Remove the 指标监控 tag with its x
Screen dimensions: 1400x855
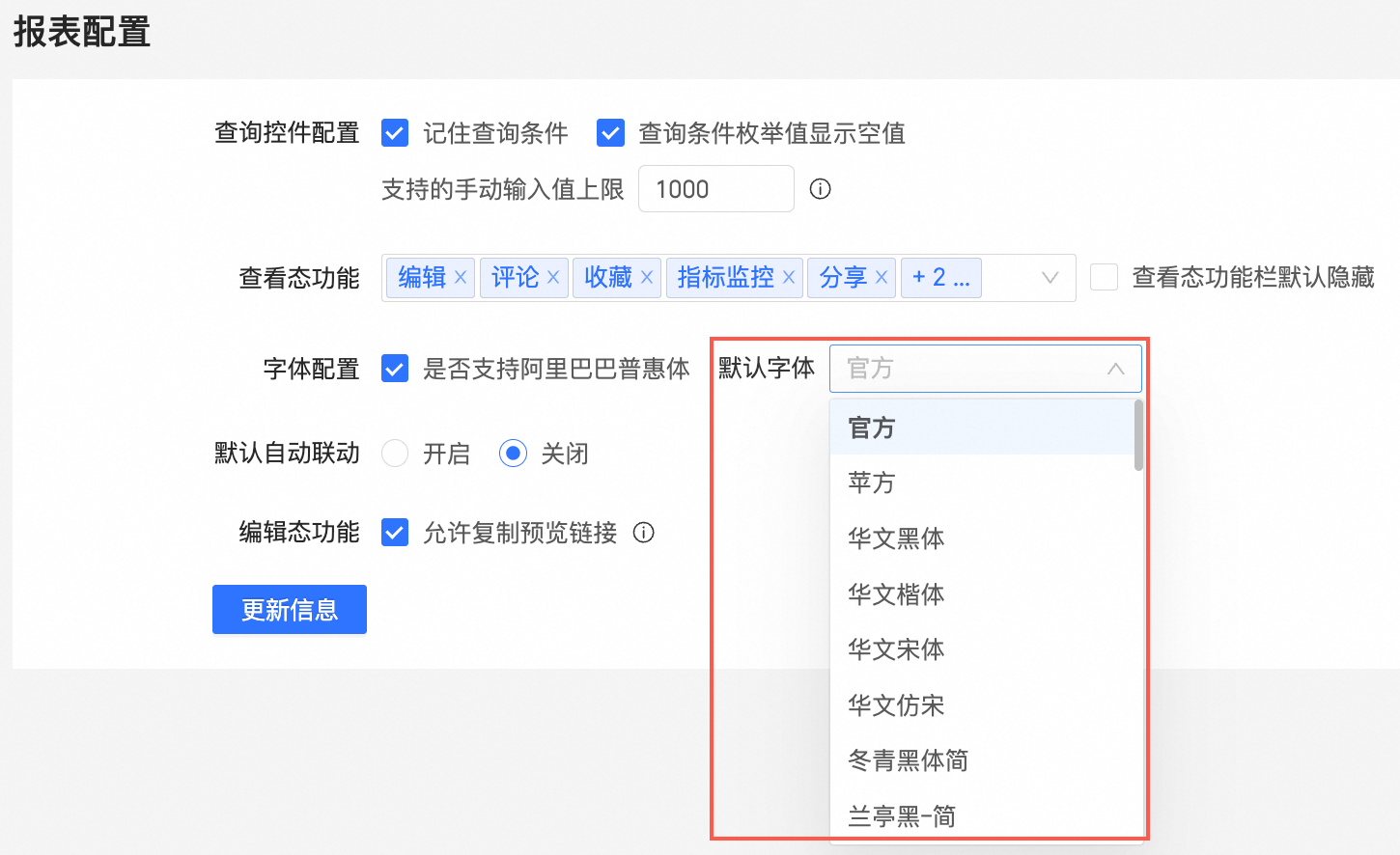pyautogui.click(x=789, y=278)
